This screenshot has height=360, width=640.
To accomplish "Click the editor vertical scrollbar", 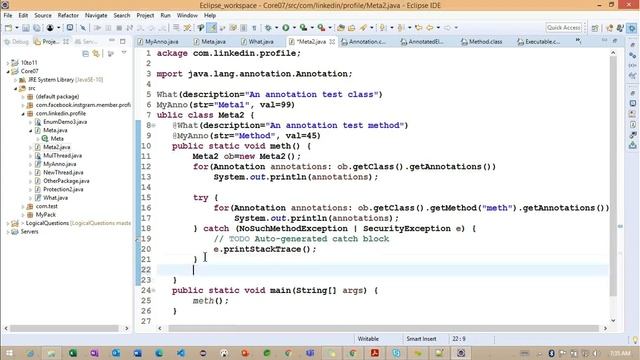I will pyautogui.click(x=613, y=176).
